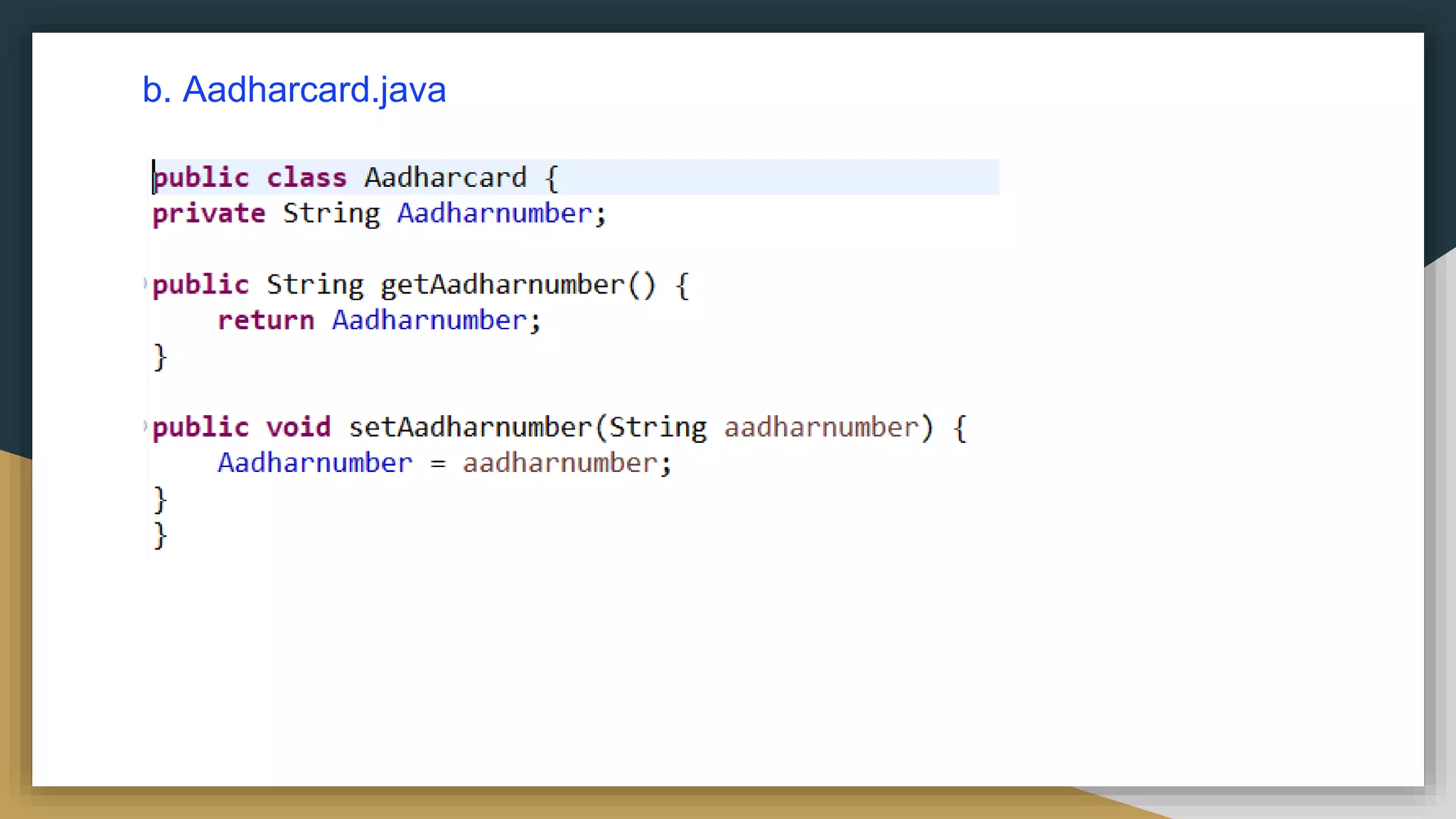Click the closing brace of the setAadharnumber method

coord(160,499)
